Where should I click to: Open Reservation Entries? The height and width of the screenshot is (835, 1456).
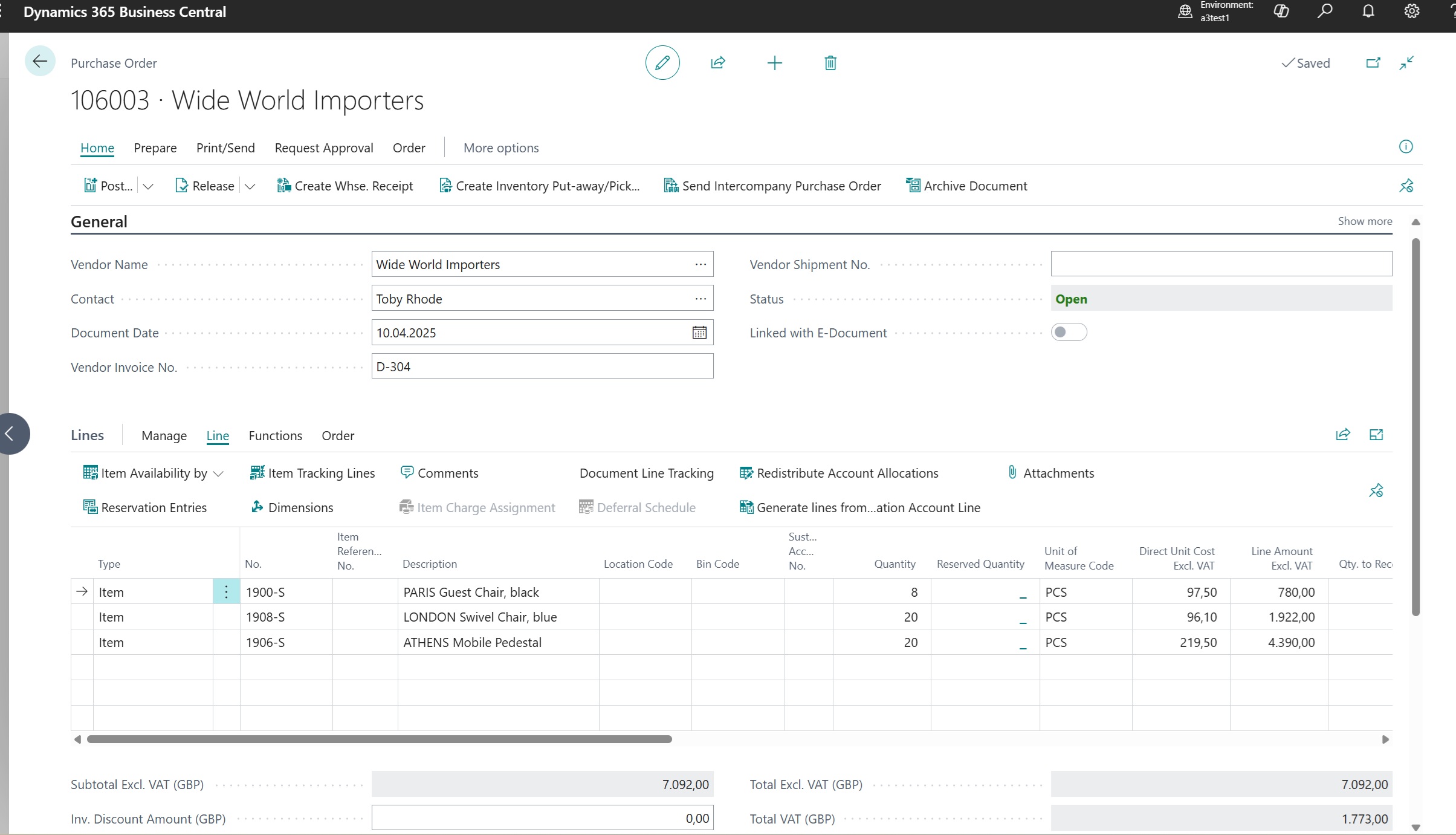point(145,507)
